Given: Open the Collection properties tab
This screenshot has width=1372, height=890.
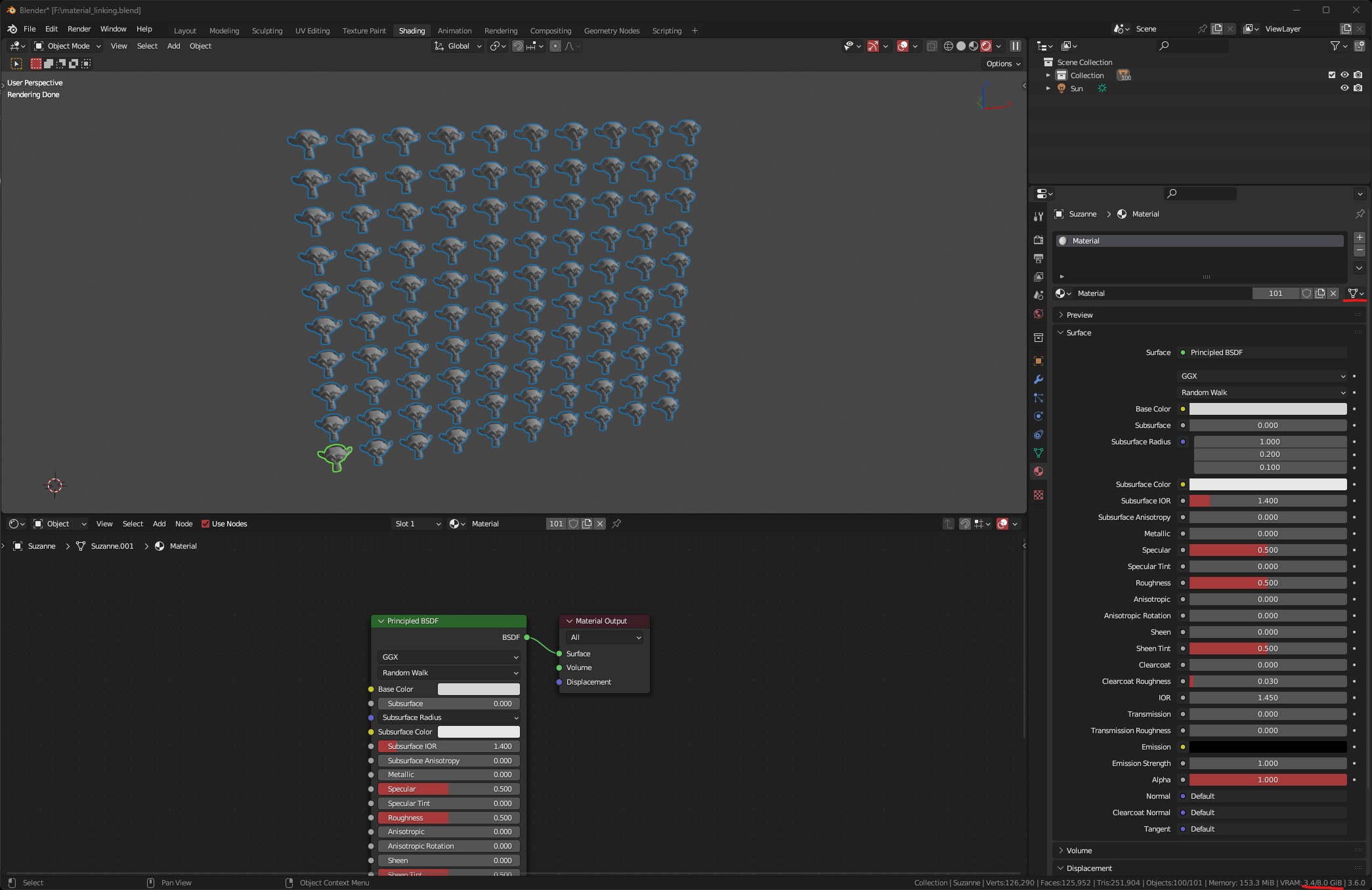Looking at the screenshot, I should tap(1039, 337).
